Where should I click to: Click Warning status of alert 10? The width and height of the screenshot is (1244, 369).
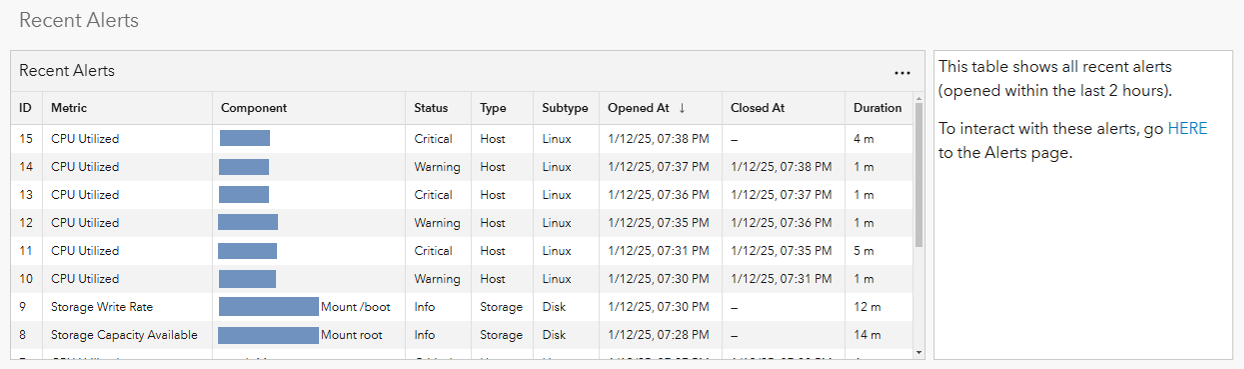click(437, 279)
